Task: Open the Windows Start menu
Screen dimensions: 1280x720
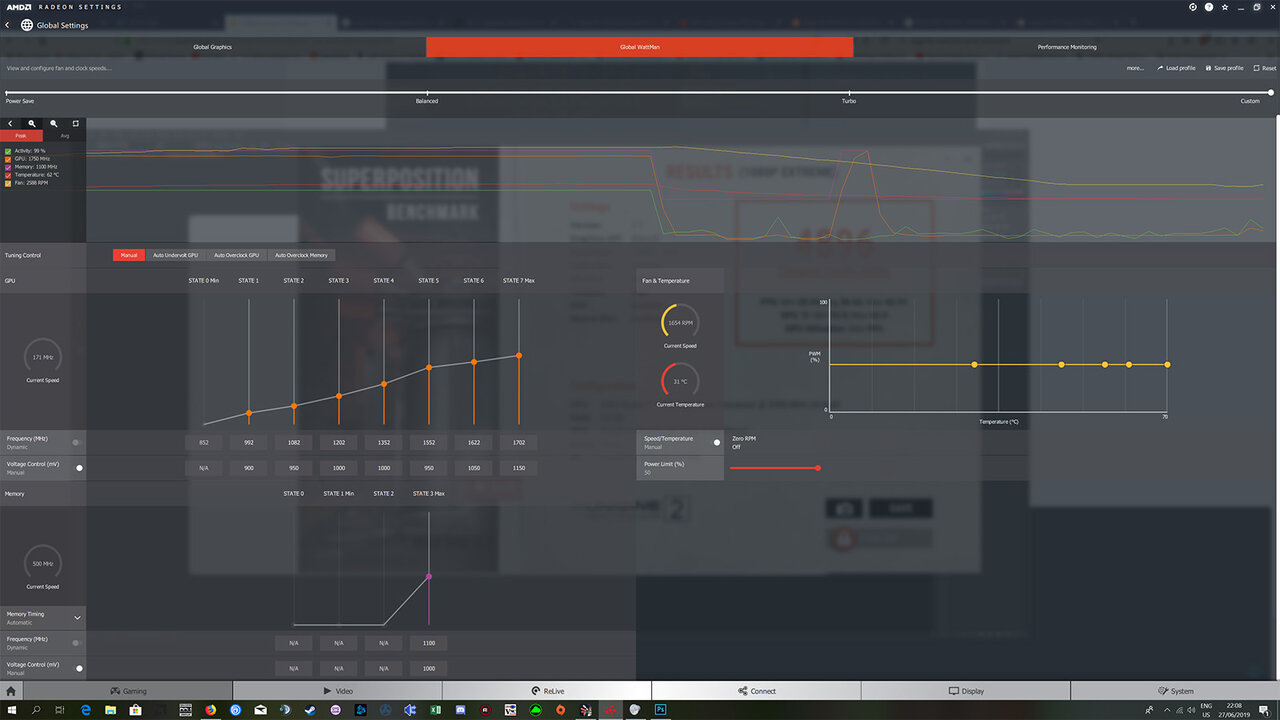Action: tap(11, 710)
